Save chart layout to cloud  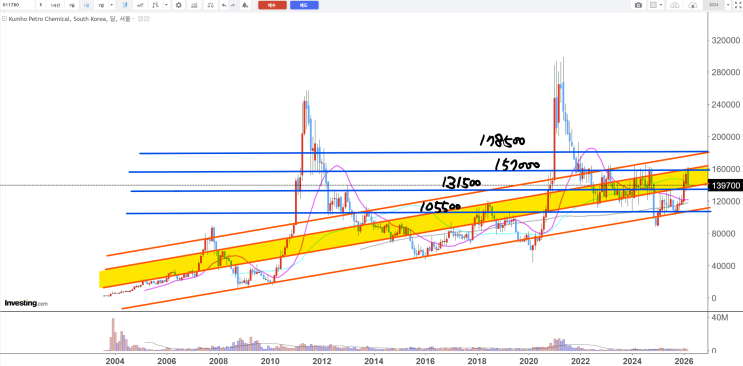[x=693, y=5]
